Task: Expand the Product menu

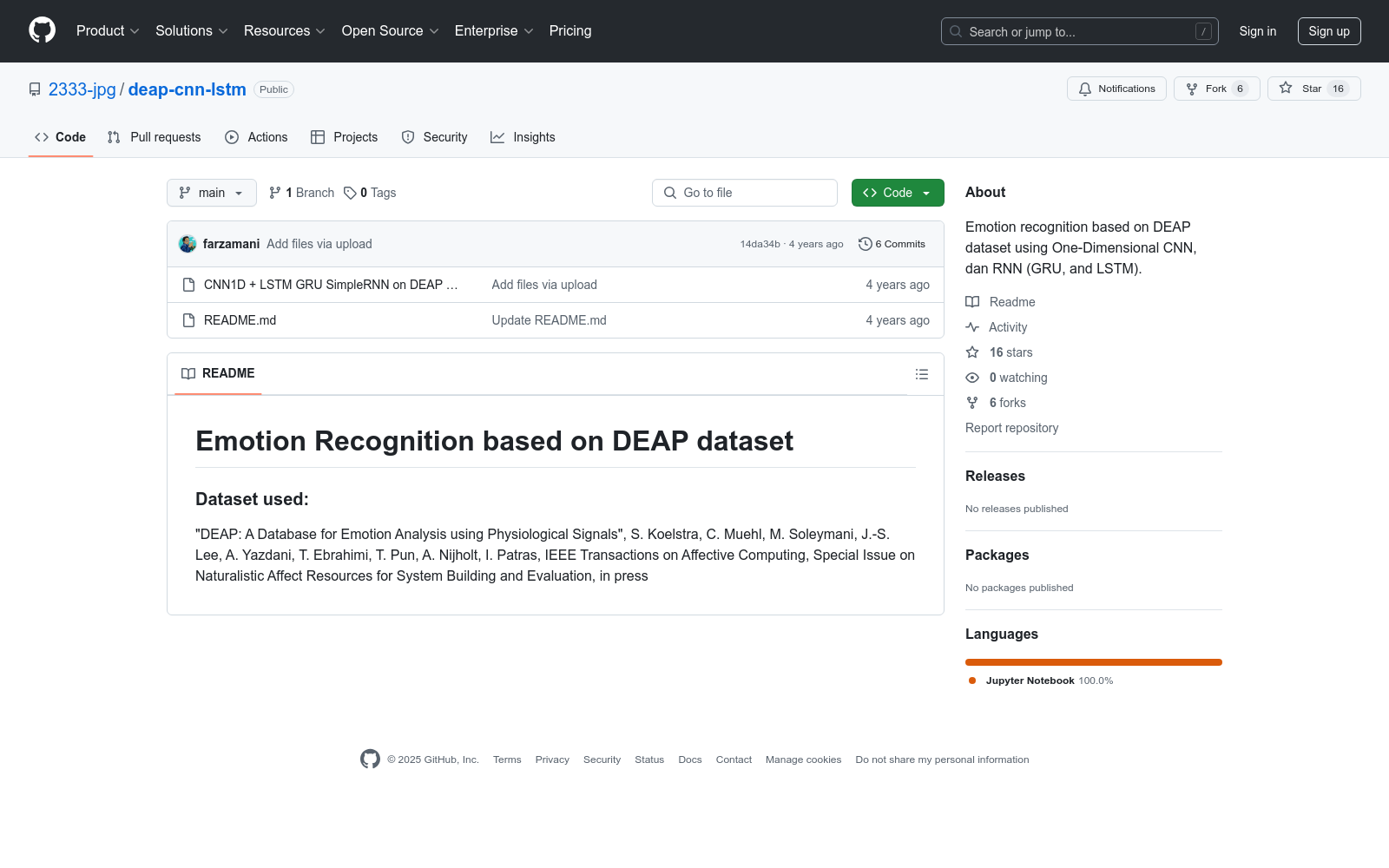Action: pyautogui.click(x=108, y=30)
